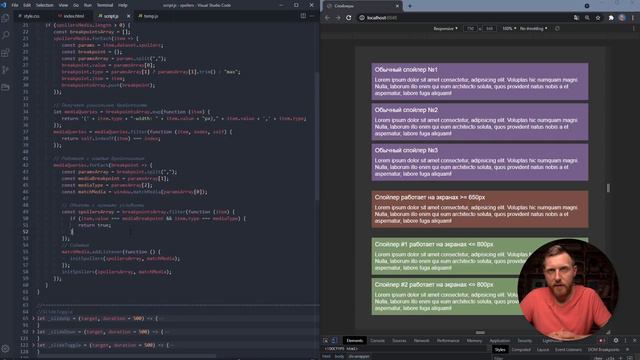The height and width of the screenshot is (360, 640).
Task: Open File menu in VS Code
Action: point(15,5)
